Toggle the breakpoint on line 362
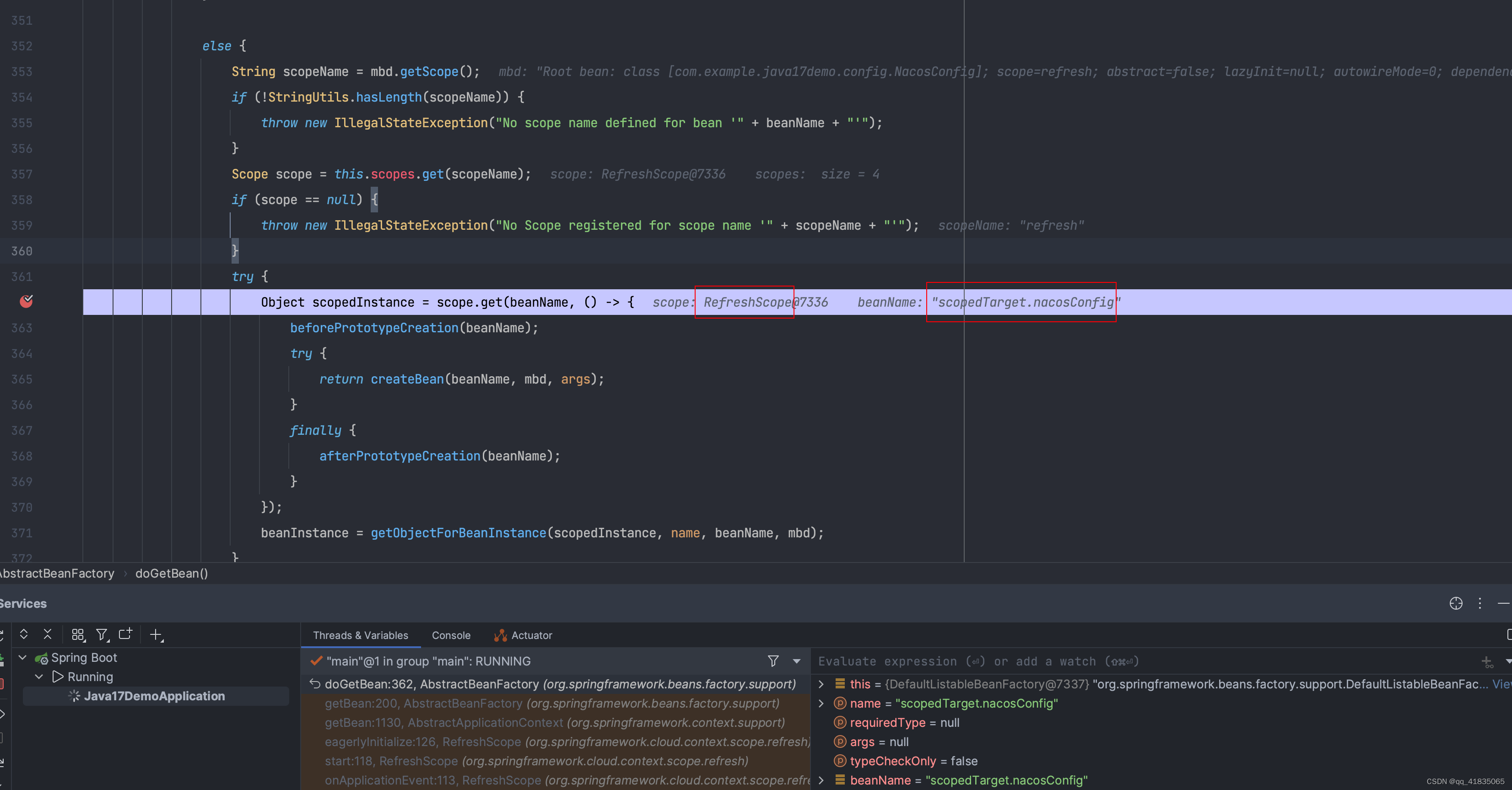The image size is (1512, 790). tap(27, 302)
